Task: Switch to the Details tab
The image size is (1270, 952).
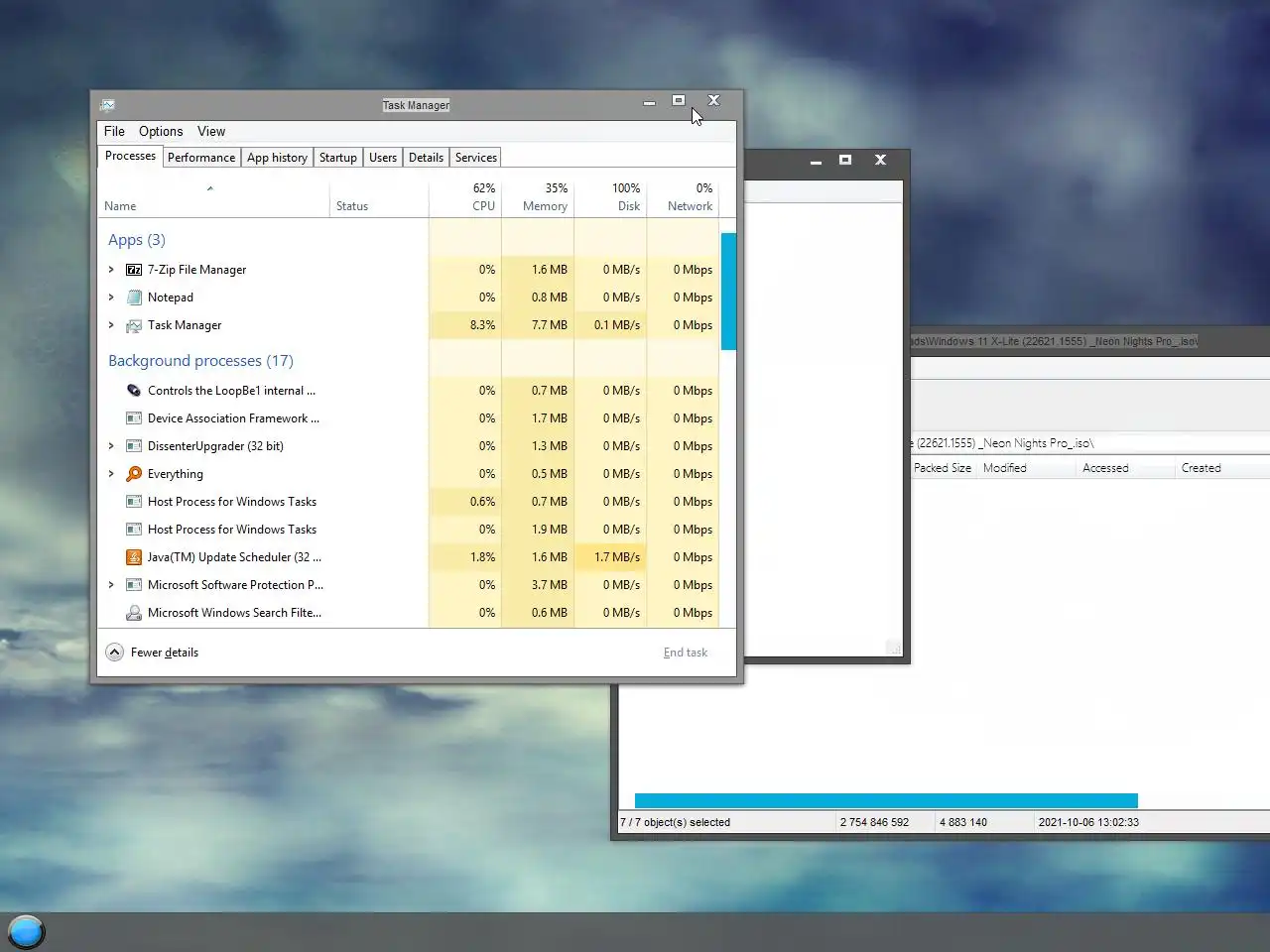Action: [x=427, y=158]
